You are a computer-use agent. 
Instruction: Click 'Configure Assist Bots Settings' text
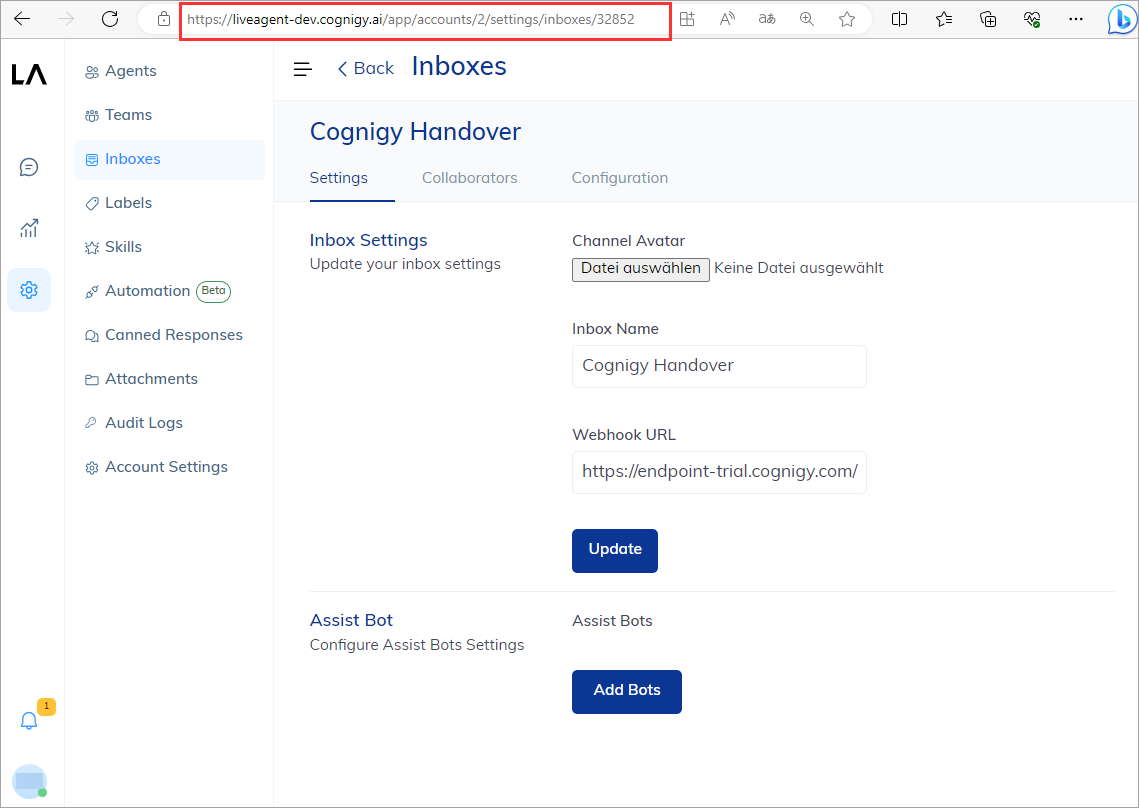pos(417,645)
